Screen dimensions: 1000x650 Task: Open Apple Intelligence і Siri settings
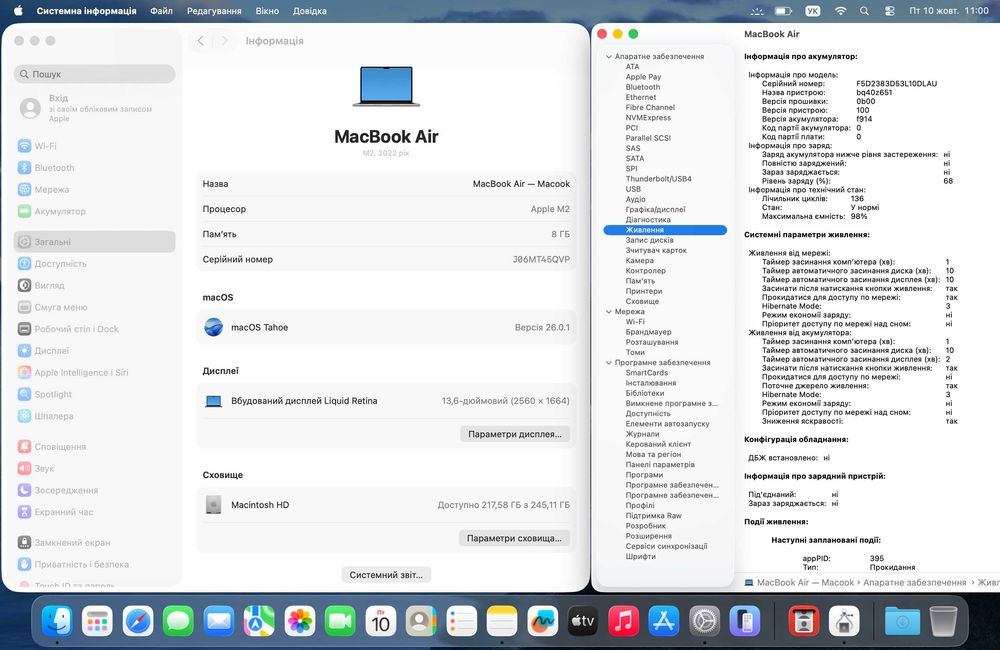[x=94, y=372]
